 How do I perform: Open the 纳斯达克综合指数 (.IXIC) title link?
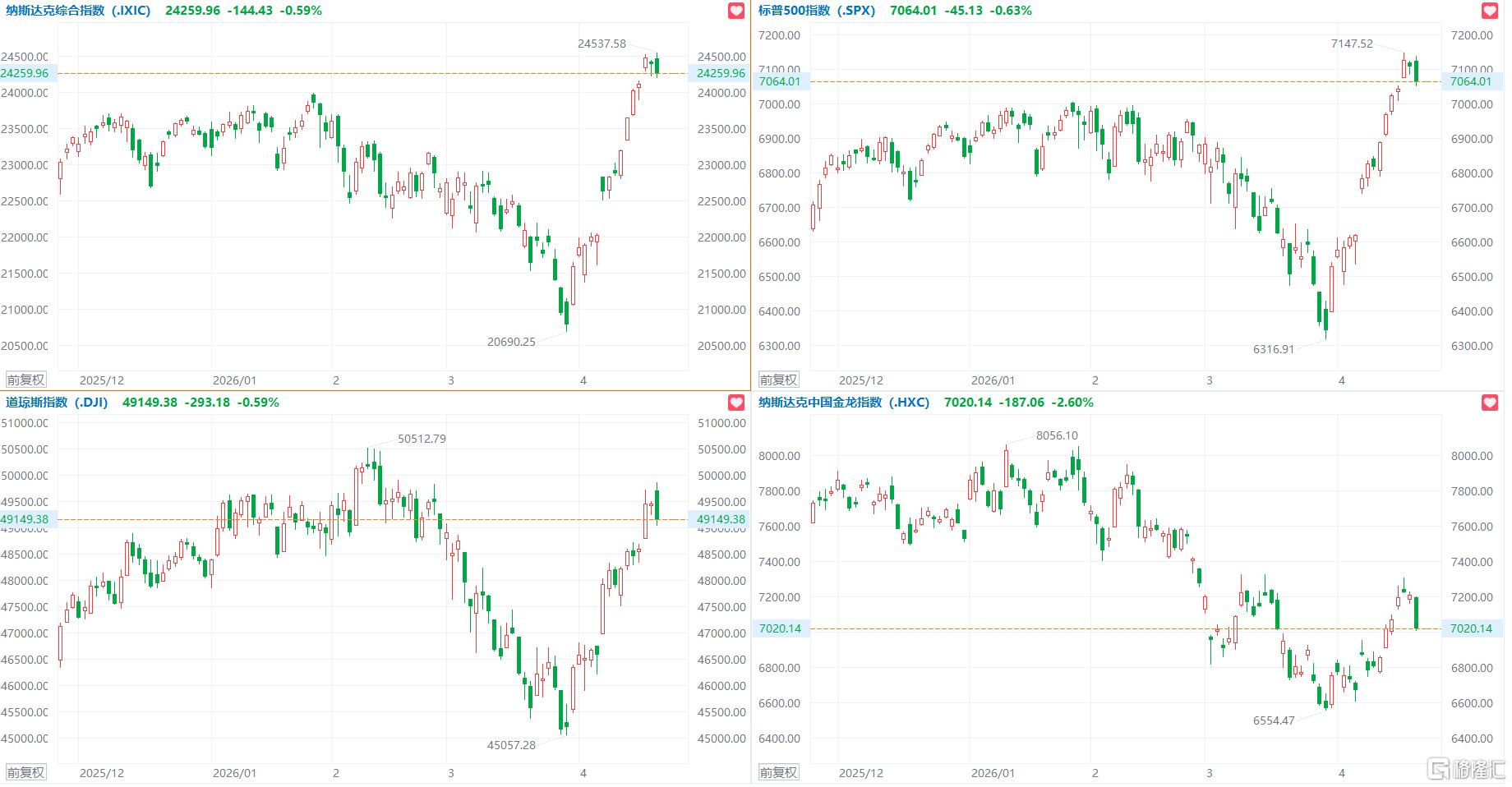(x=78, y=11)
